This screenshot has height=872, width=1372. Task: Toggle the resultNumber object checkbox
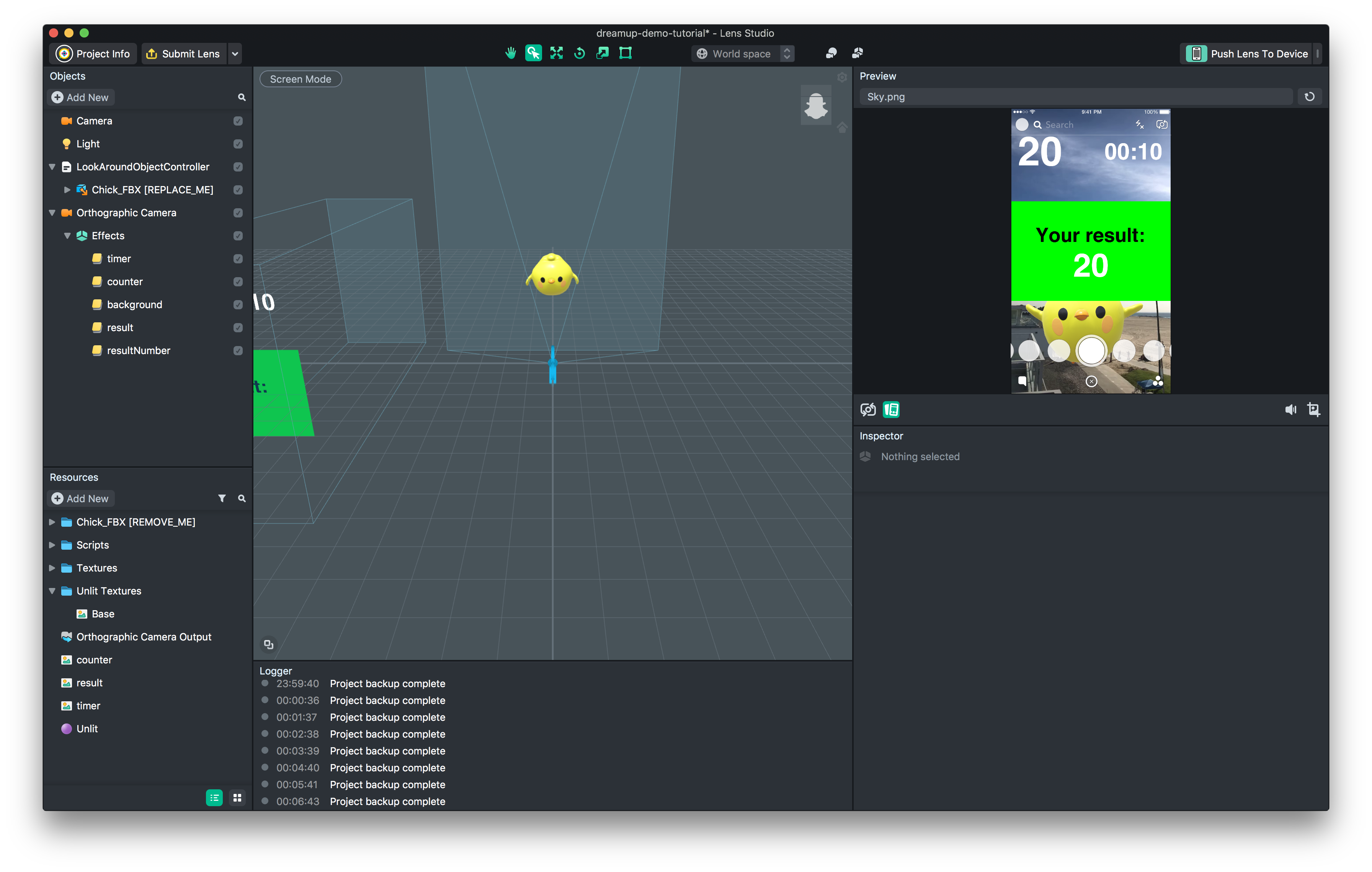tap(238, 350)
